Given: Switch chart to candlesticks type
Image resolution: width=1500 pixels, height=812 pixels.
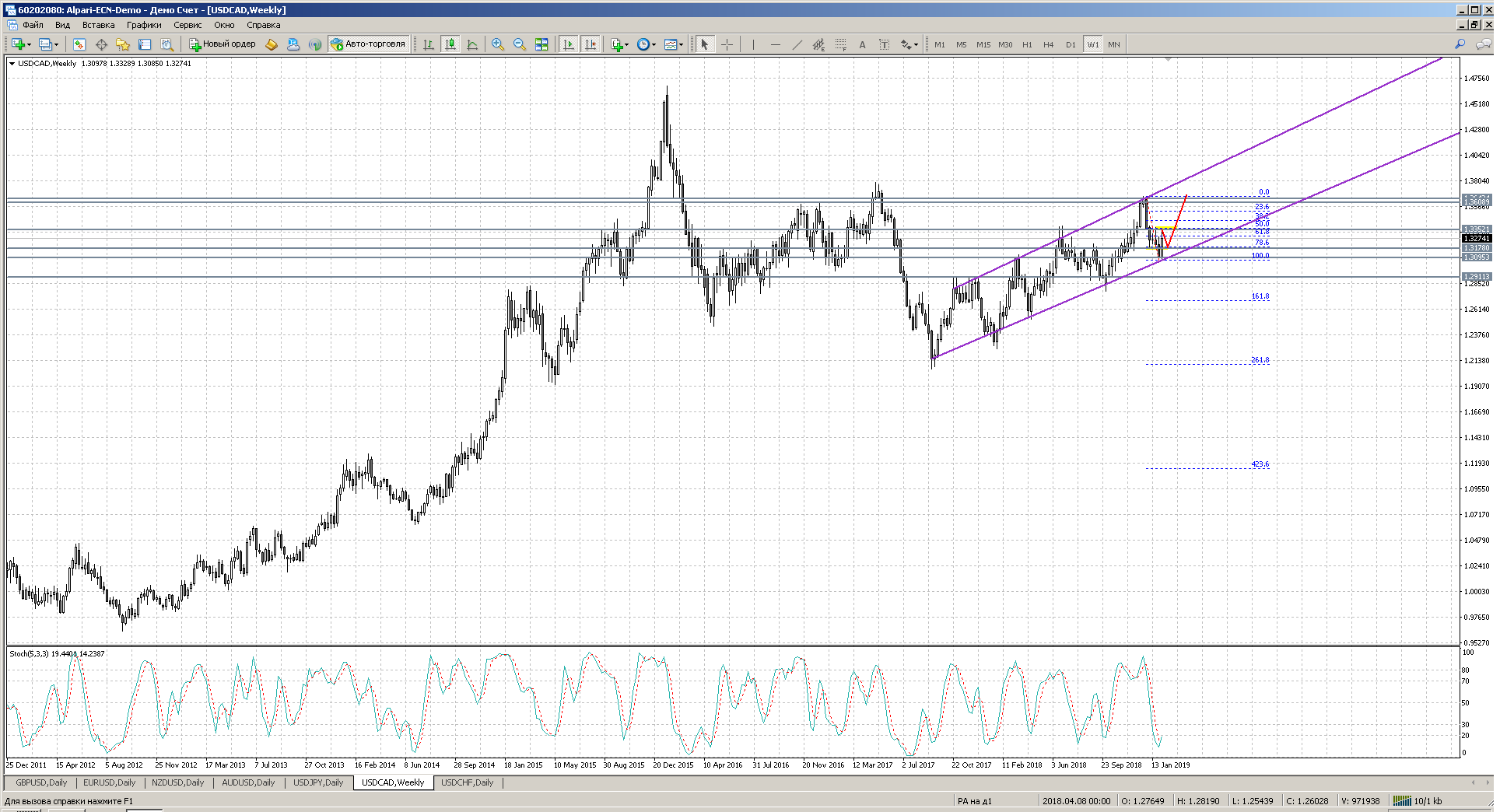Looking at the screenshot, I should click(x=450, y=44).
